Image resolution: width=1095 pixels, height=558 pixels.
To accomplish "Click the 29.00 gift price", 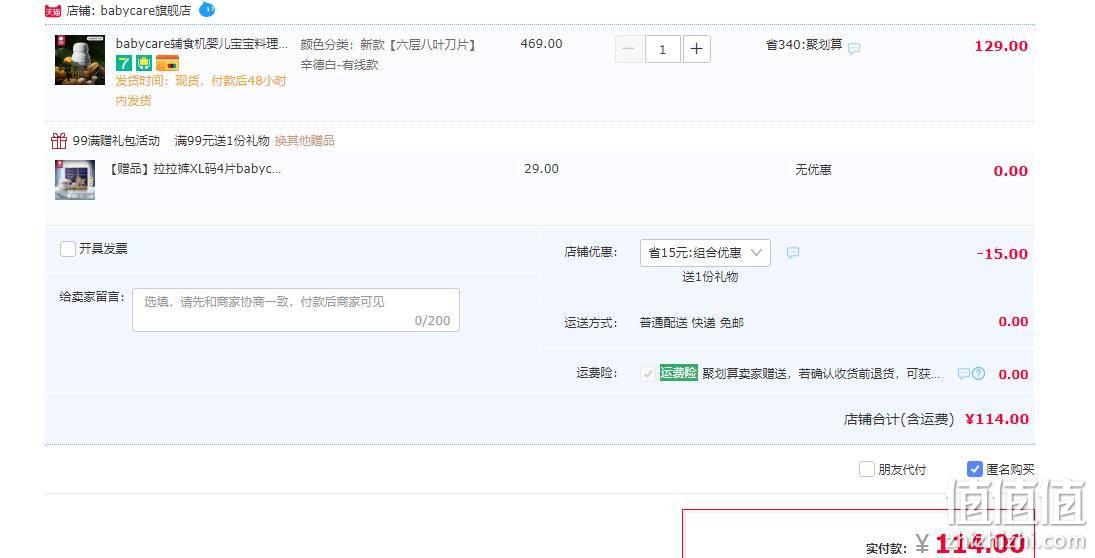I will [541, 168].
